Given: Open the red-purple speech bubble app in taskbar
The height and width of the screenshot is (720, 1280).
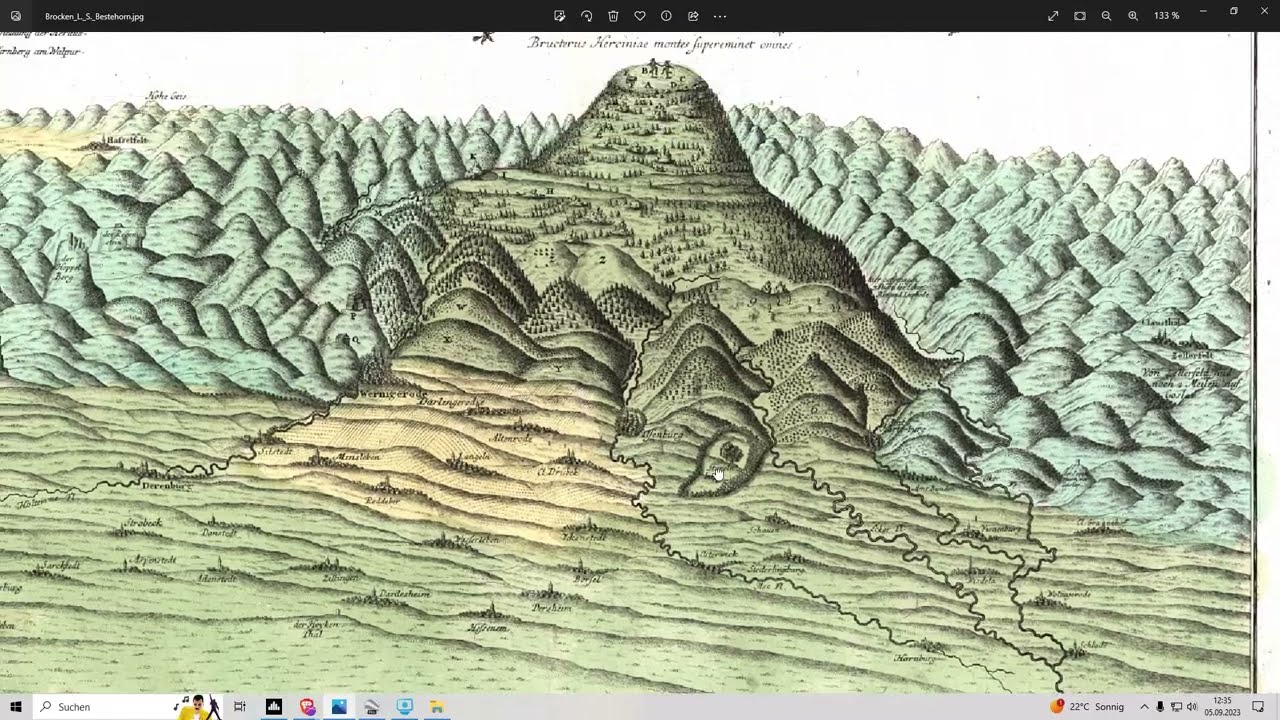Looking at the screenshot, I should [x=307, y=707].
